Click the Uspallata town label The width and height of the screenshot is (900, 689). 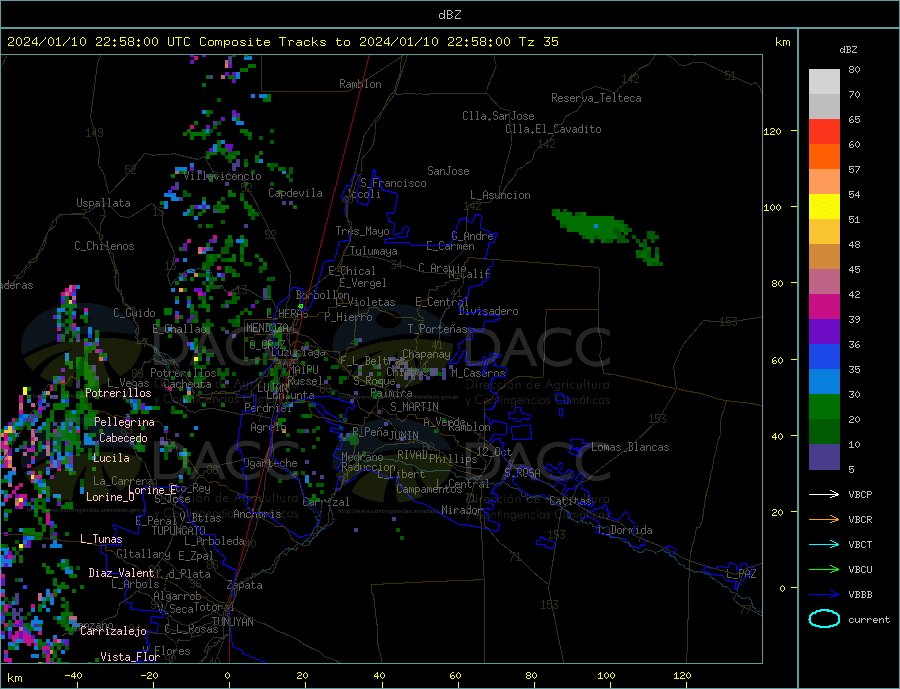[x=103, y=203]
